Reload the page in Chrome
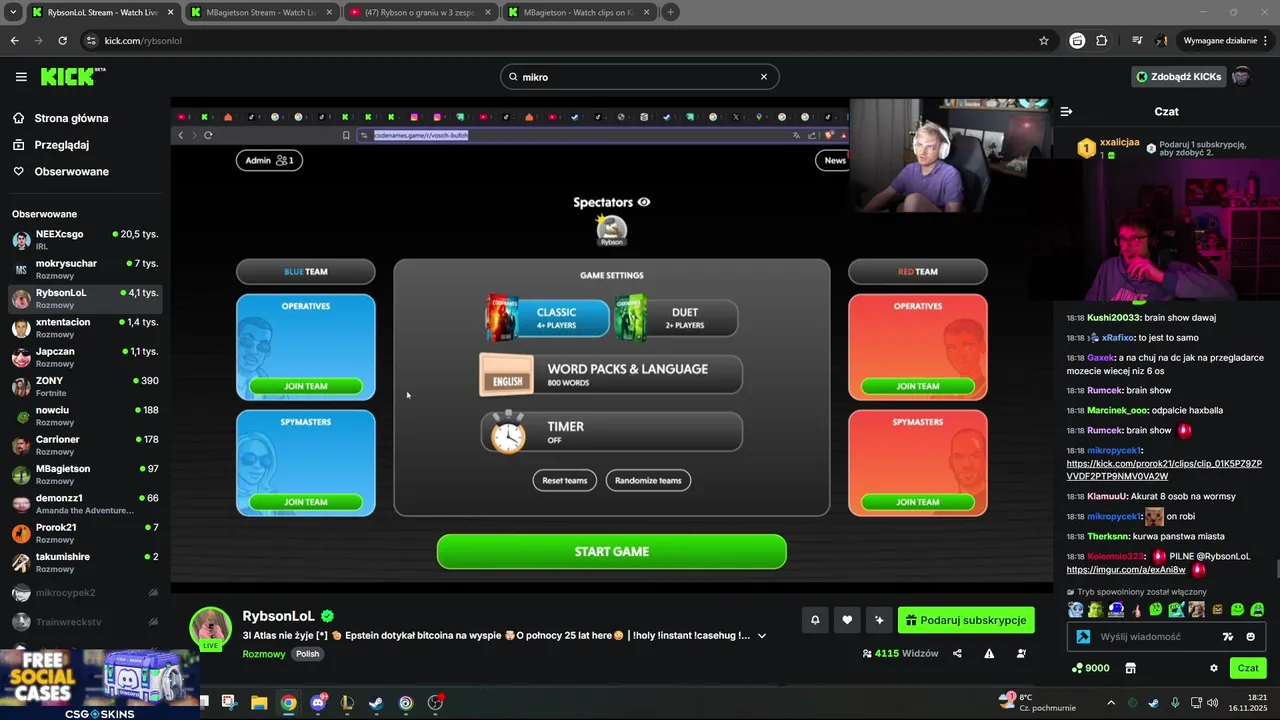Viewport: 1280px width, 720px height. (62, 41)
